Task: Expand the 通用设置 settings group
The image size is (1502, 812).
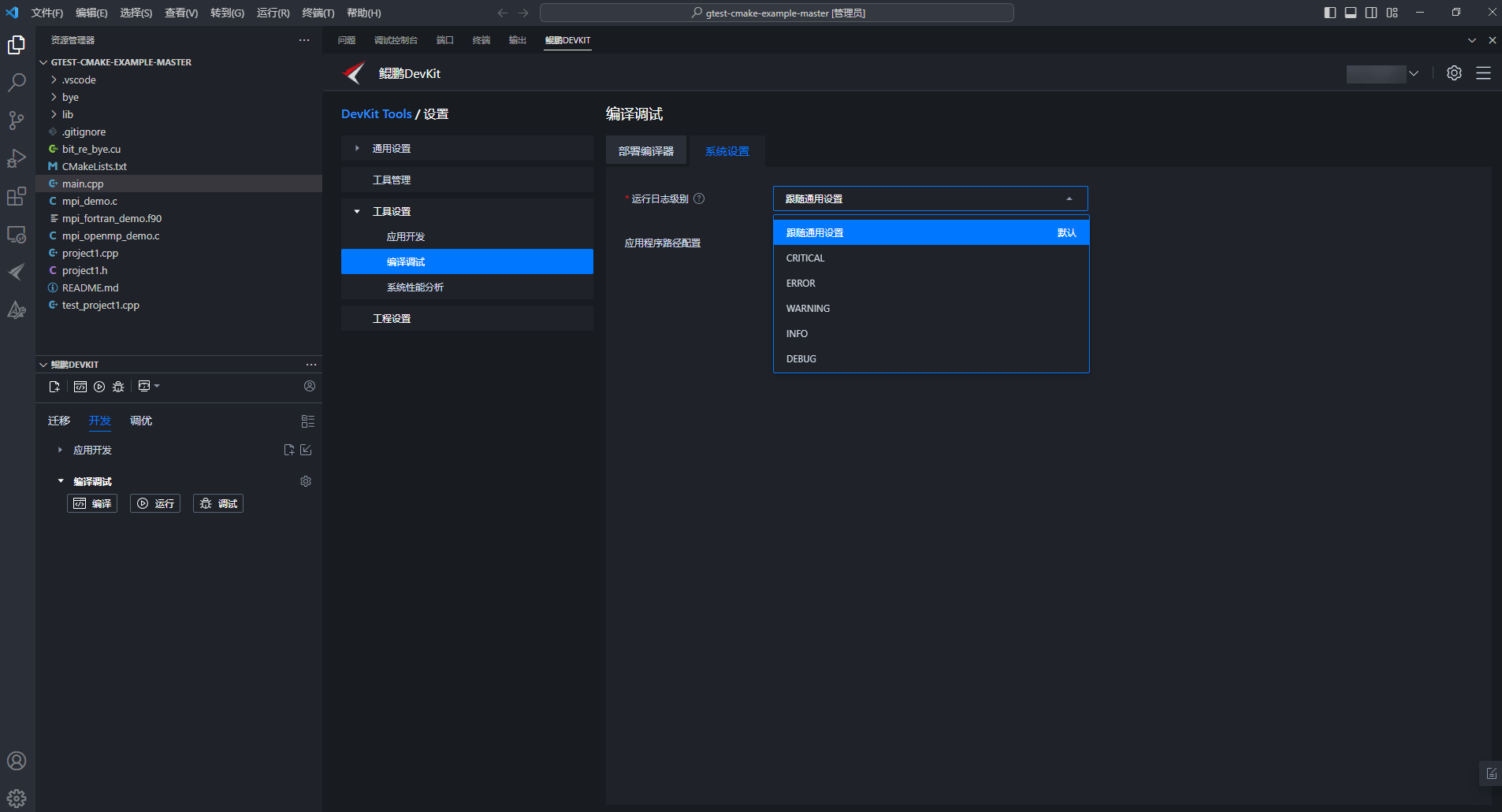Action: pos(357,148)
